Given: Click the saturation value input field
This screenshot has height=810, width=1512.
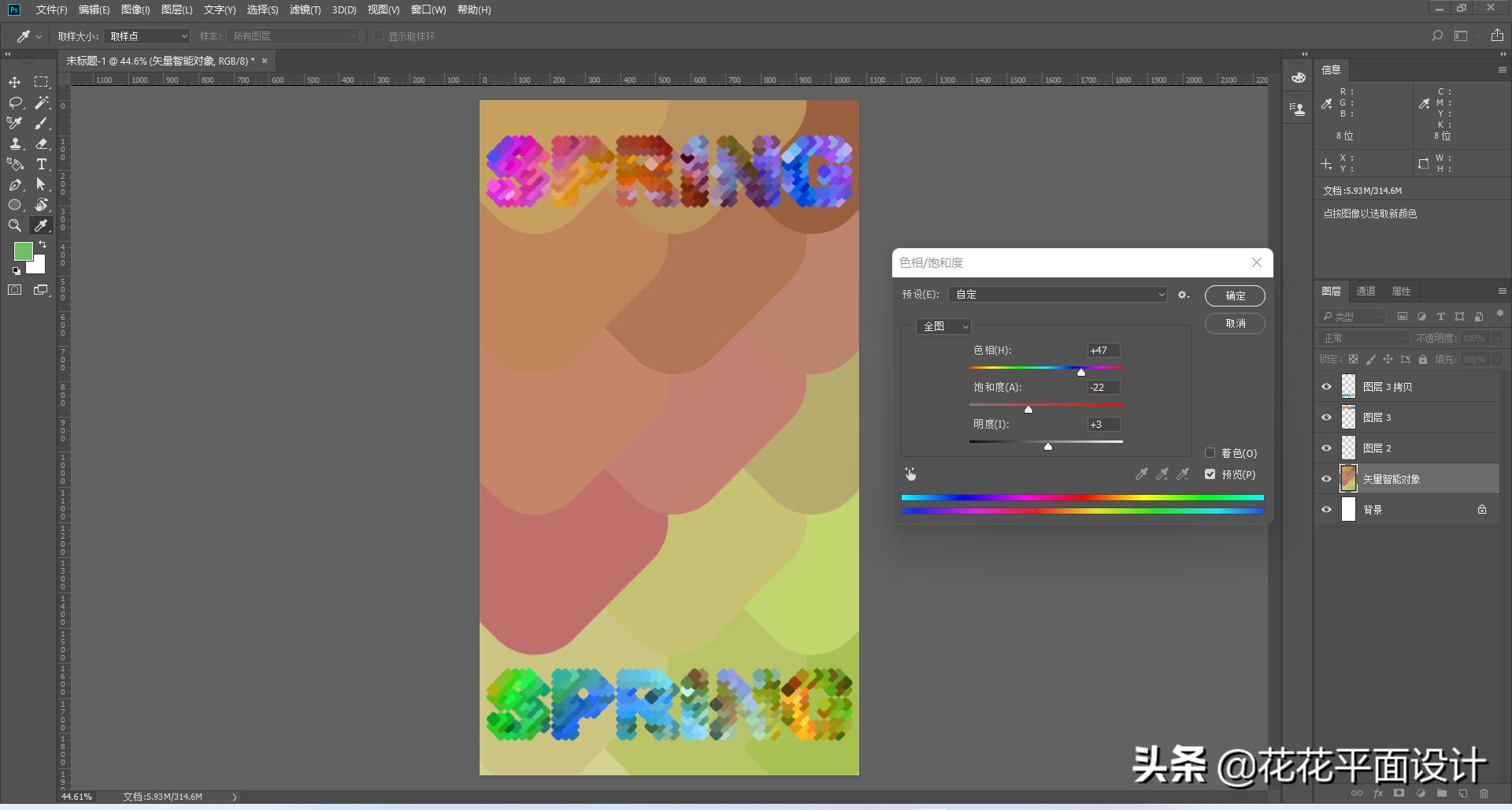Looking at the screenshot, I should (x=1103, y=388).
